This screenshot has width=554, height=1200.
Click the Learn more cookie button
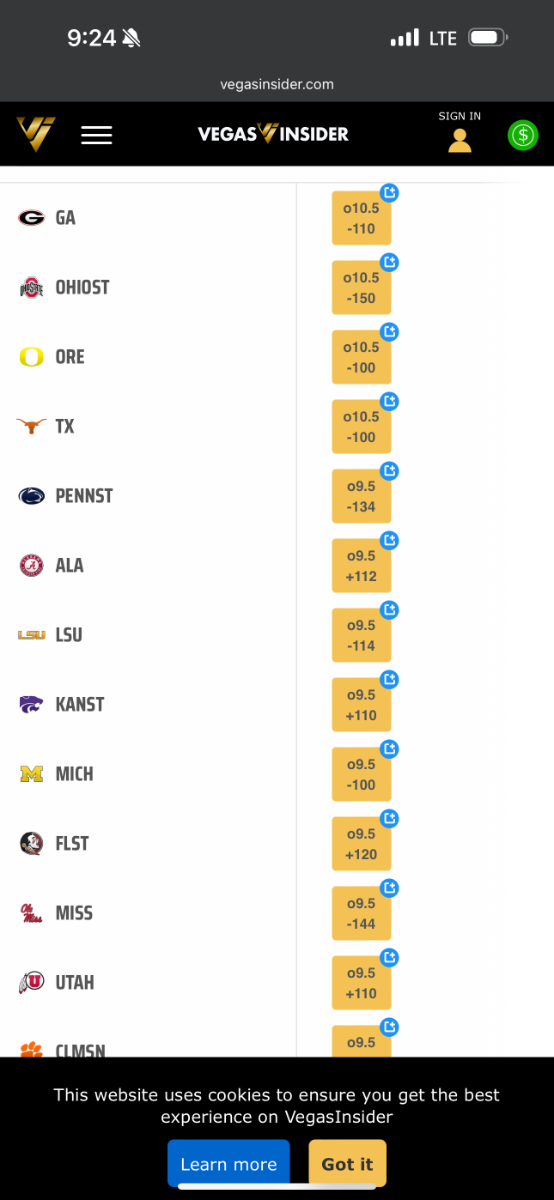[x=228, y=1164]
